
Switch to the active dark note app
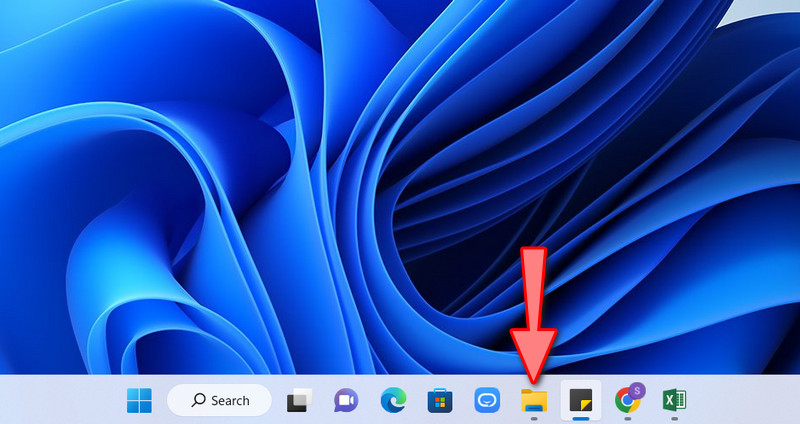pos(581,400)
